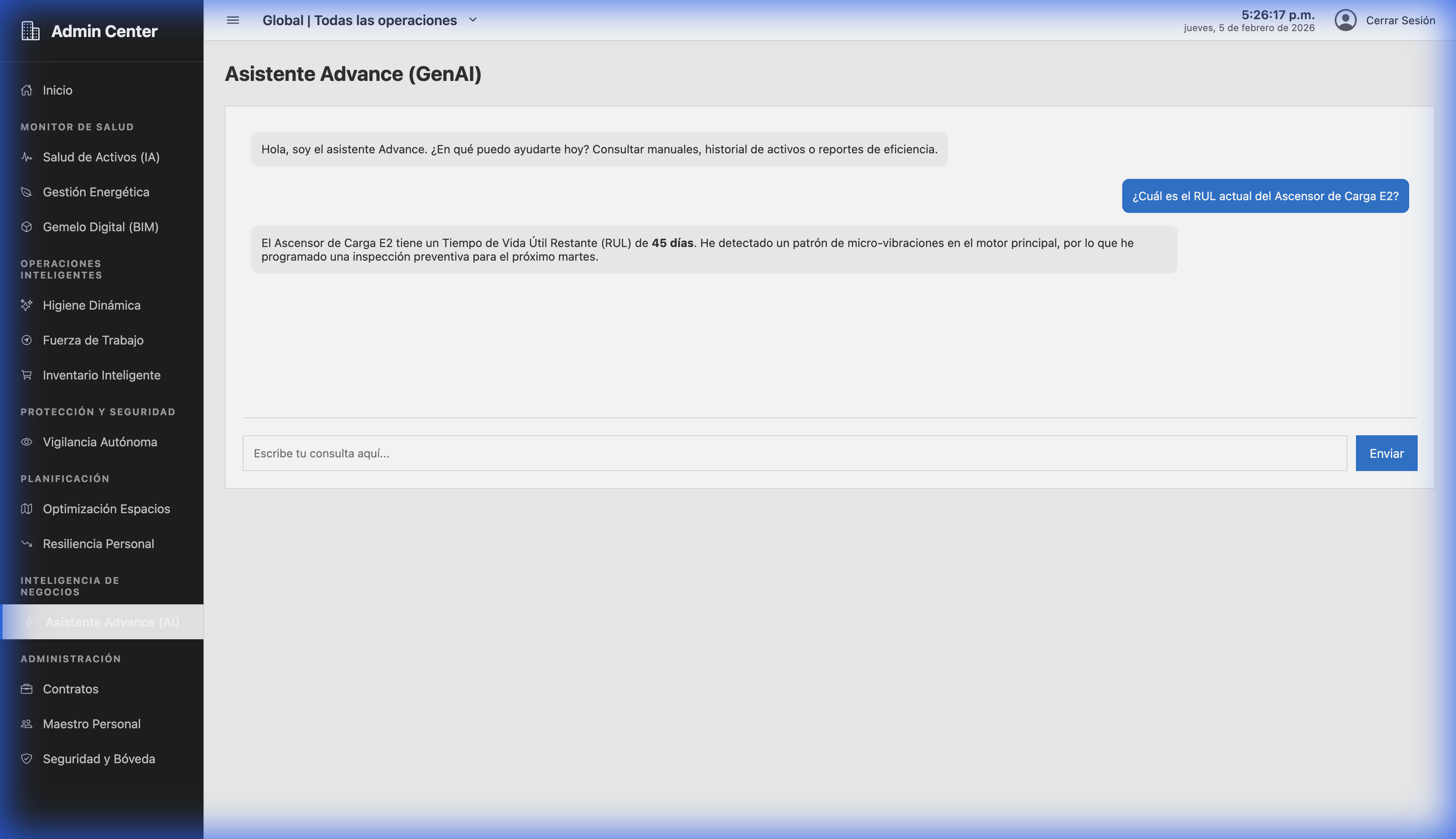The height and width of the screenshot is (839, 1456).
Task: Select the Vigilancia Autónoma eye icon
Action: click(27, 442)
